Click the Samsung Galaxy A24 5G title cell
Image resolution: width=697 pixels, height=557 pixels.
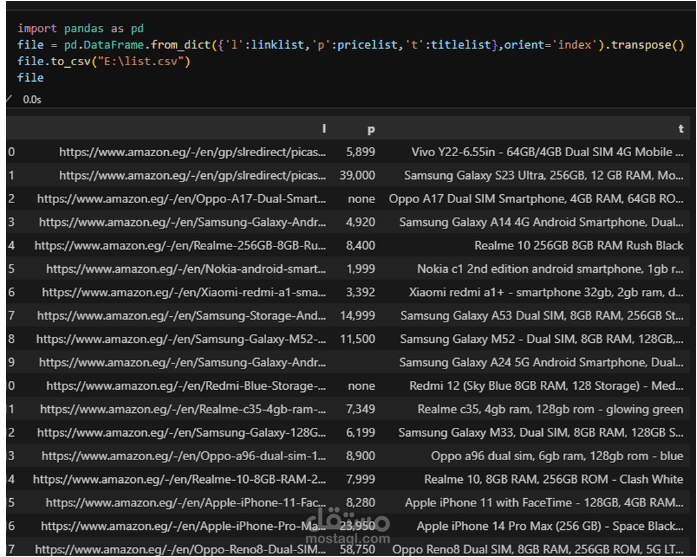(541, 362)
